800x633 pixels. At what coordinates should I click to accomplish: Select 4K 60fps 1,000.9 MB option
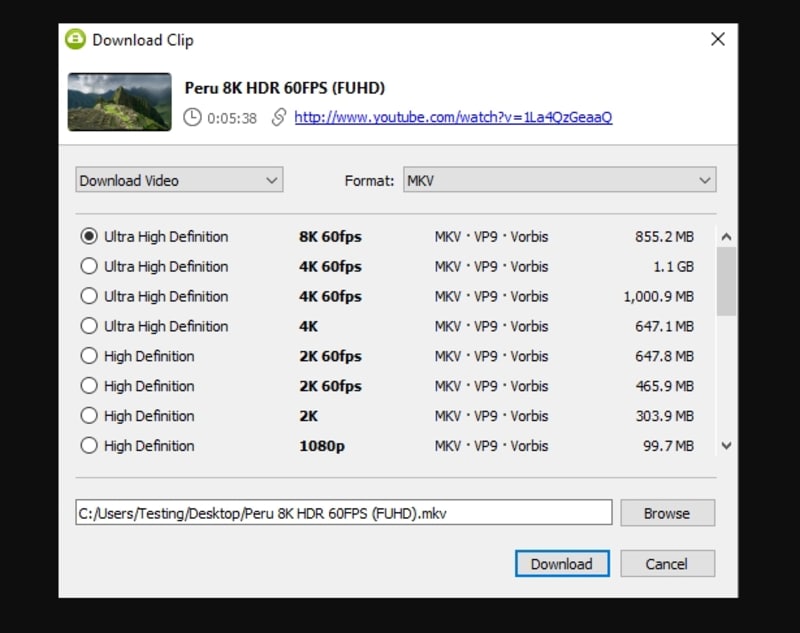[89, 296]
